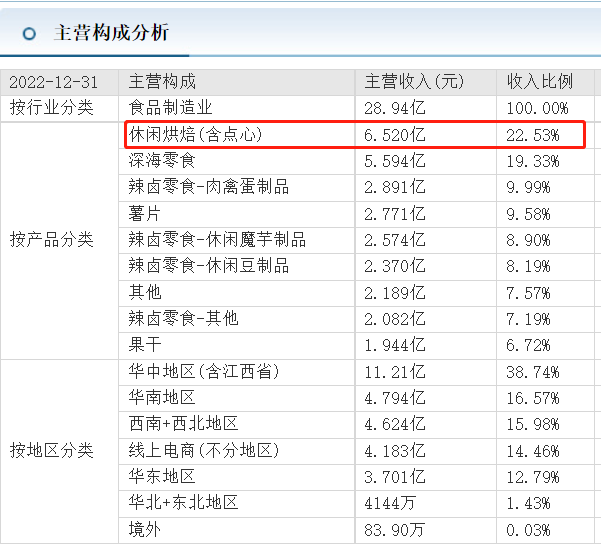Select the 按产品分类 category cell

(x=52, y=240)
